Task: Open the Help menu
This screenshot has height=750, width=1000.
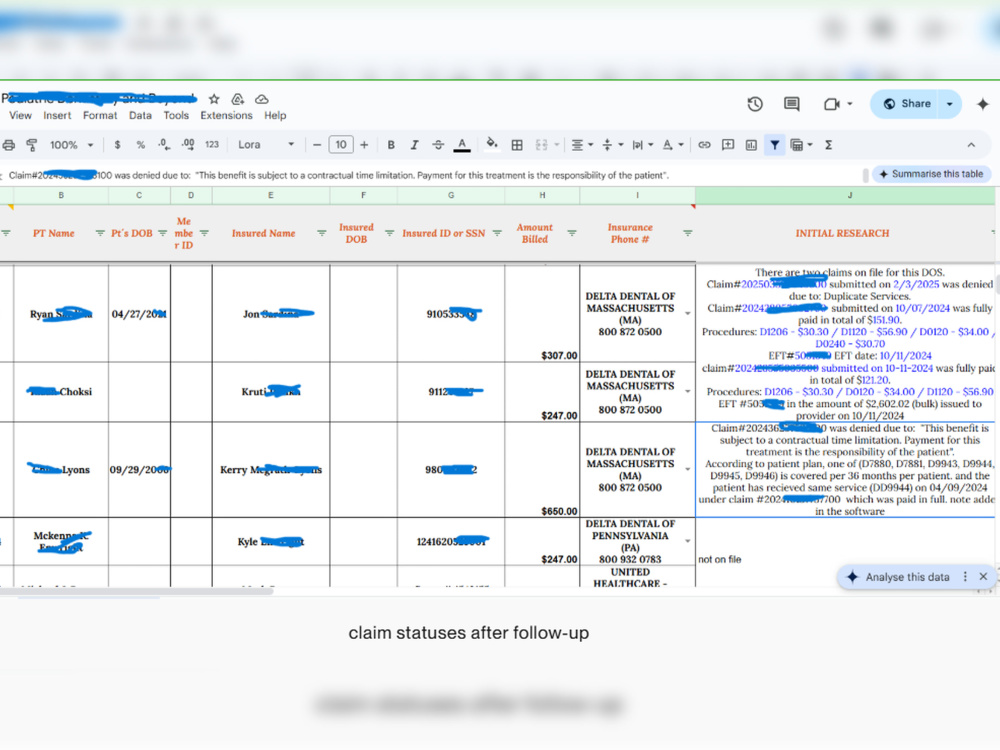Action: coord(275,115)
